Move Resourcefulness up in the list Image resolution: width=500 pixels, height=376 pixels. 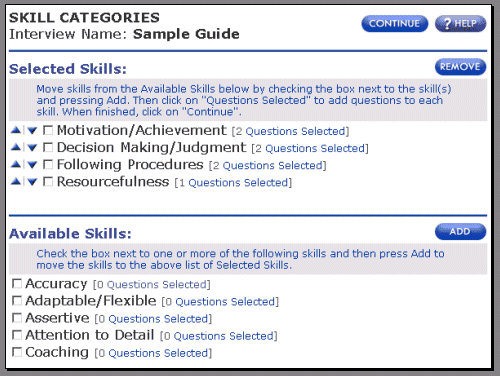16,181
